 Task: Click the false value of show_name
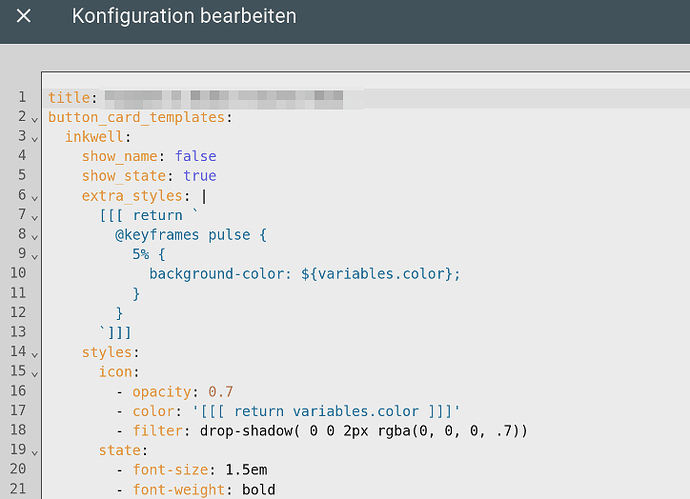click(x=196, y=156)
